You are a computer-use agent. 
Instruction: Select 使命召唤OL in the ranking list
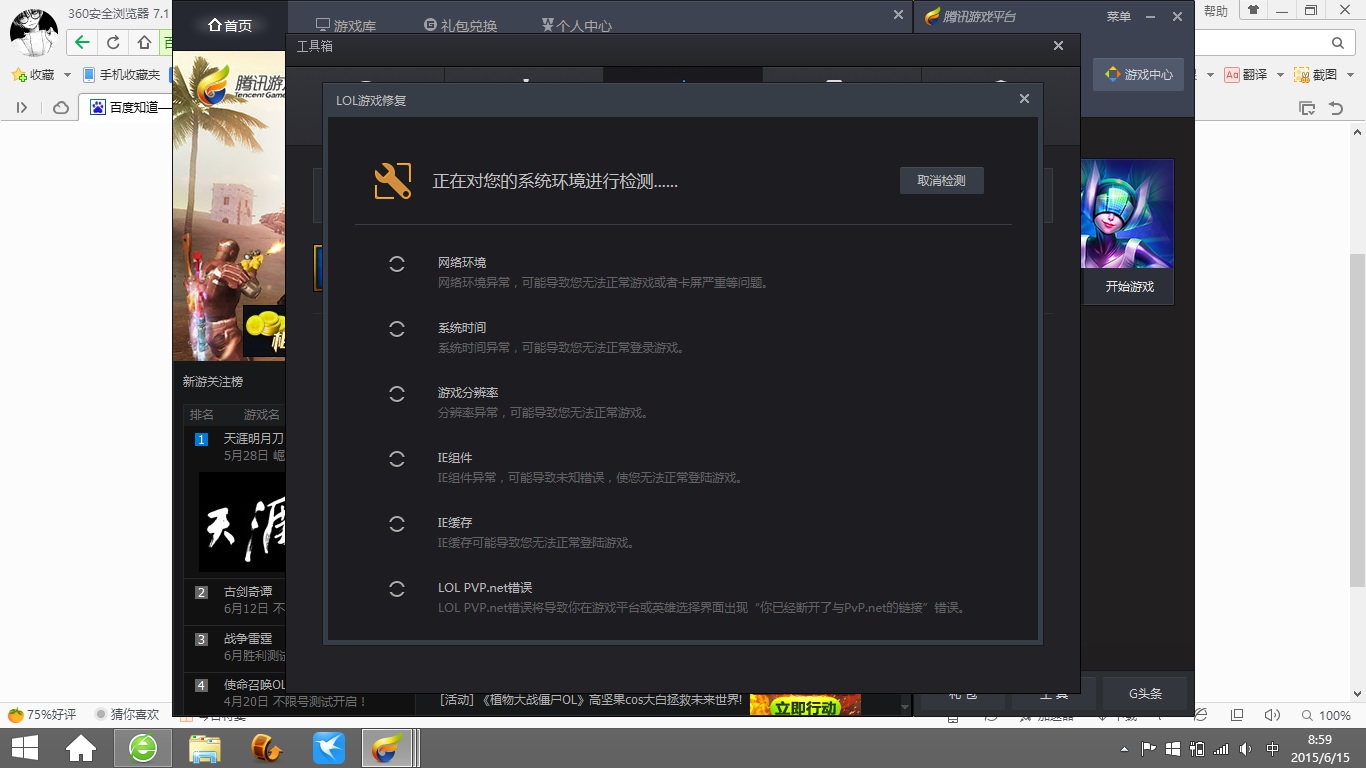point(254,685)
